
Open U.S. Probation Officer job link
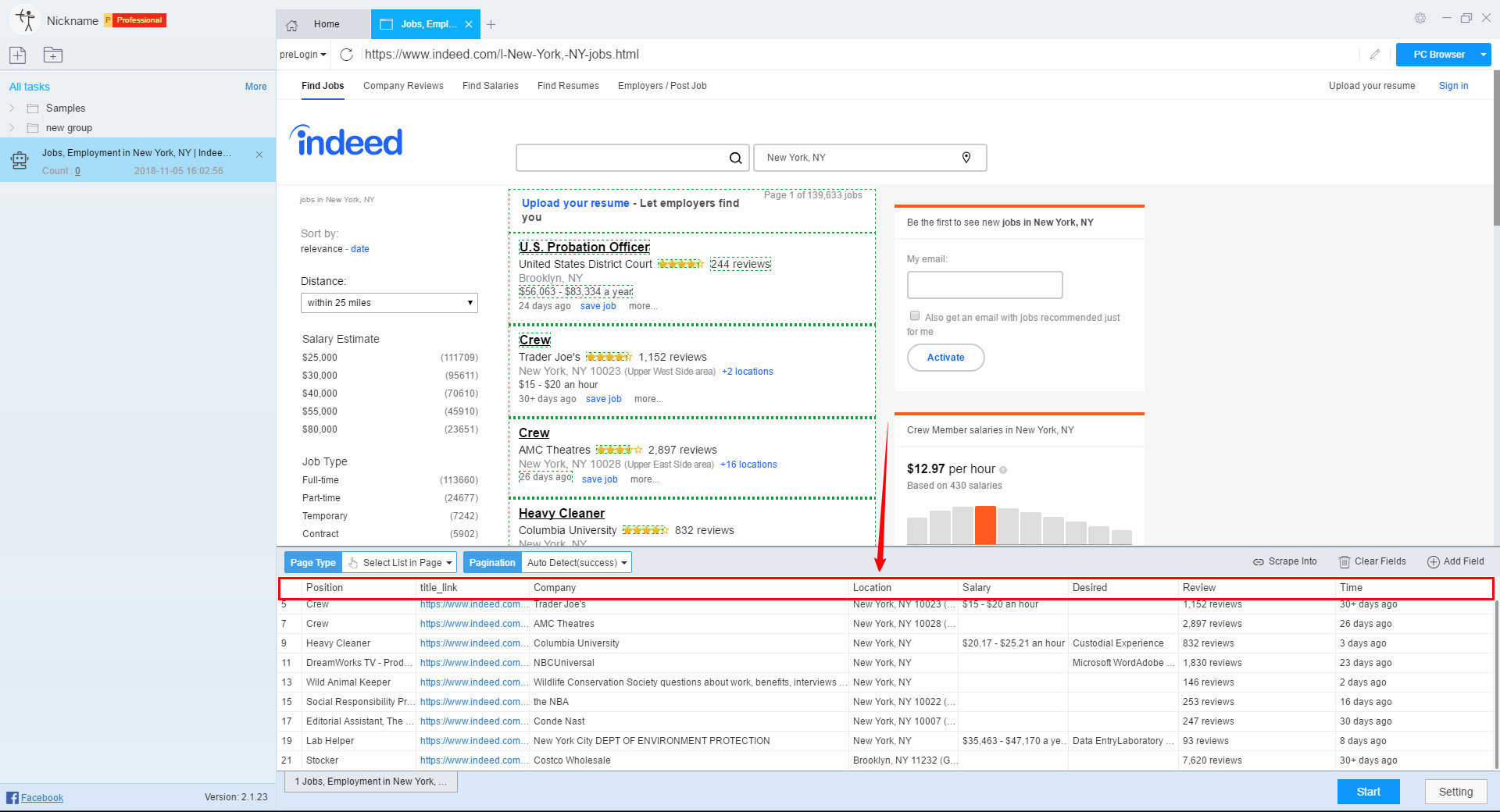584,247
